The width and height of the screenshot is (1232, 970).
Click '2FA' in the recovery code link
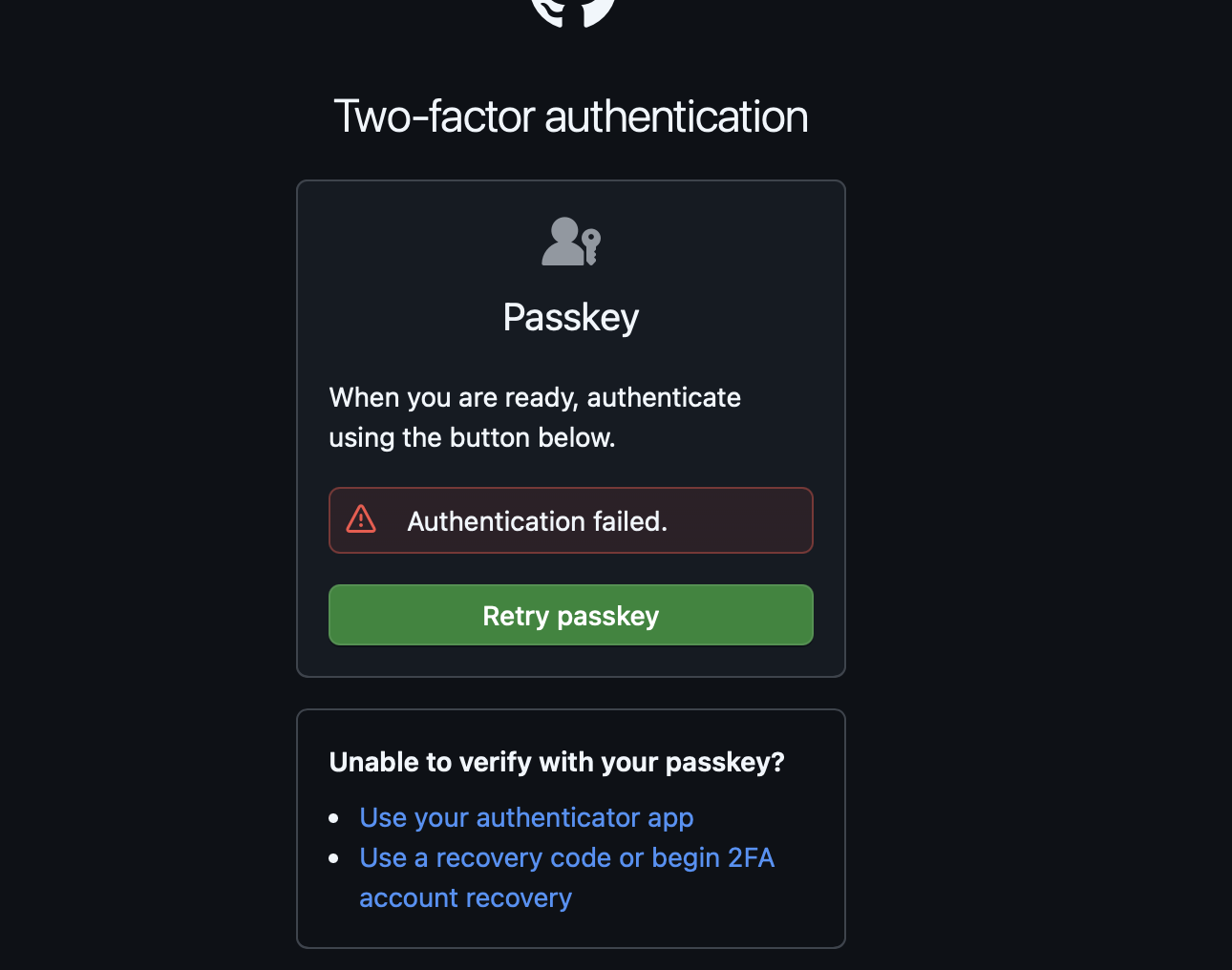pos(750,858)
